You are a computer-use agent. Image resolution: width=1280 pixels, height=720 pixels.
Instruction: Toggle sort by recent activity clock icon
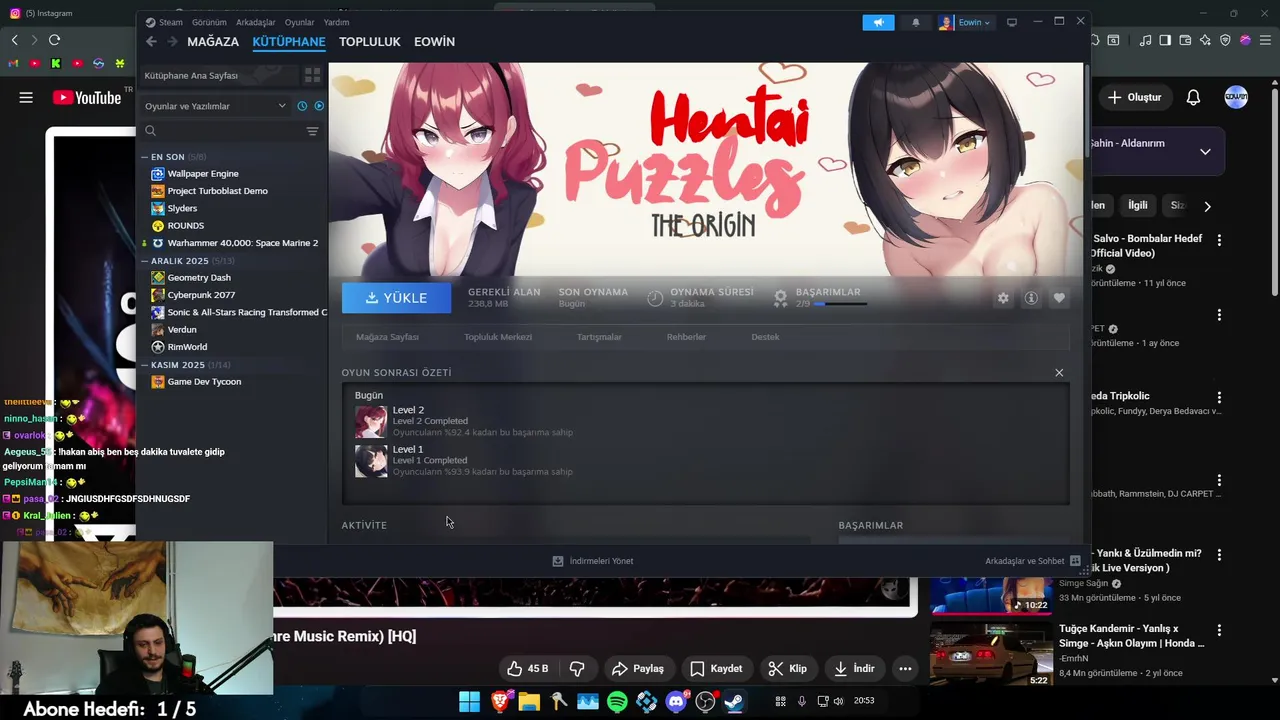click(302, 106)
